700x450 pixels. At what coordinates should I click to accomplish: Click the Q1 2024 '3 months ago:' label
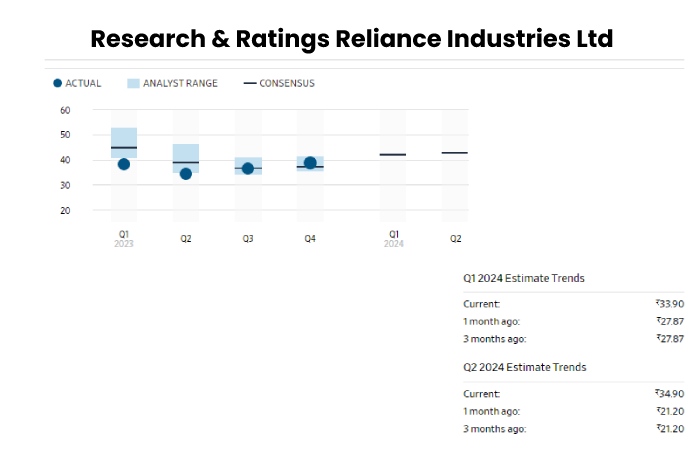[495, 339]
